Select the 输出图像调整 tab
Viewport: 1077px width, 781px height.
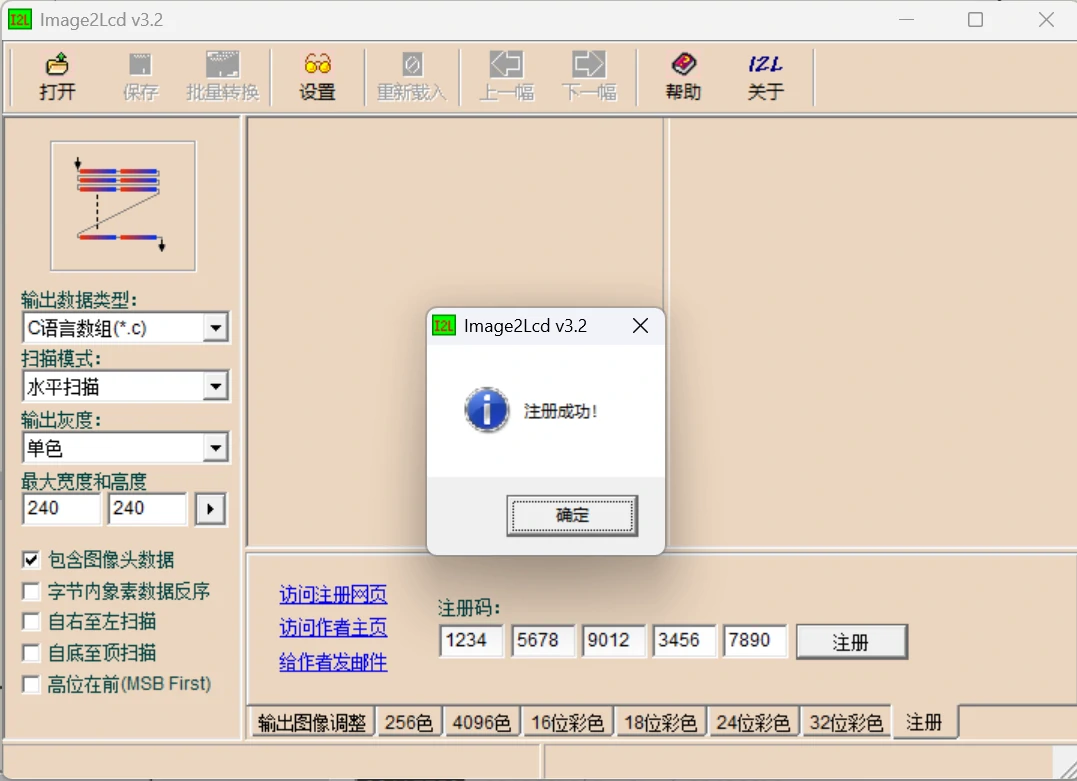[x=311, y=722]
